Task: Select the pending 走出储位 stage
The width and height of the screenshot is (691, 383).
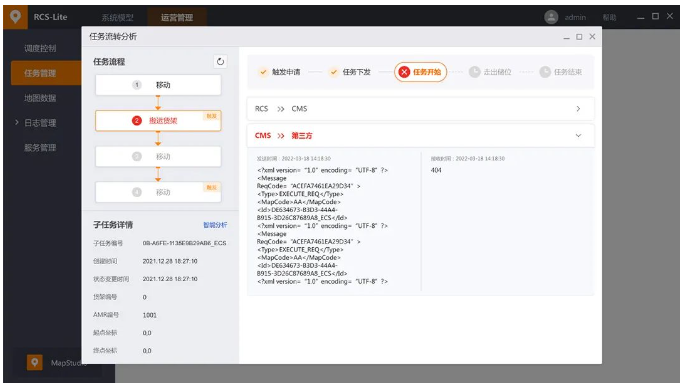Action: [490, 72]
